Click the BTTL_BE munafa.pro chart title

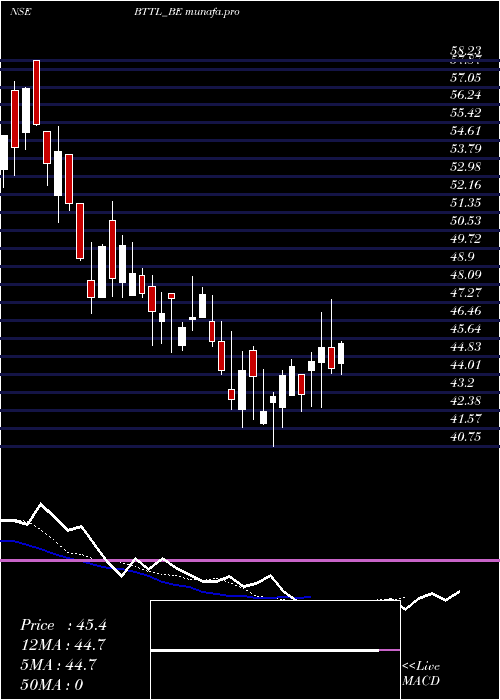[x=187, y=12]
